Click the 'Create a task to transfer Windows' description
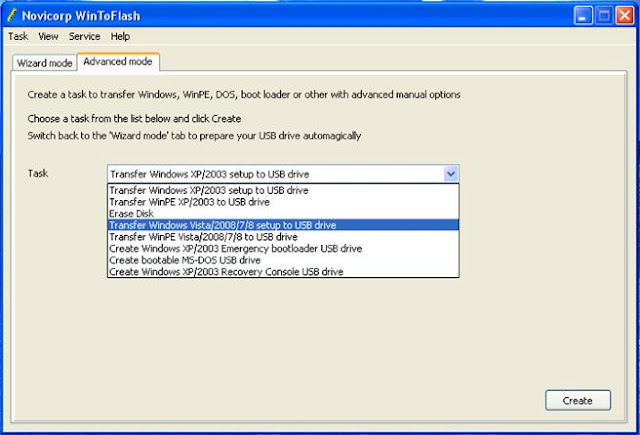This screenshot has width=640, height=435. [244, 95]
